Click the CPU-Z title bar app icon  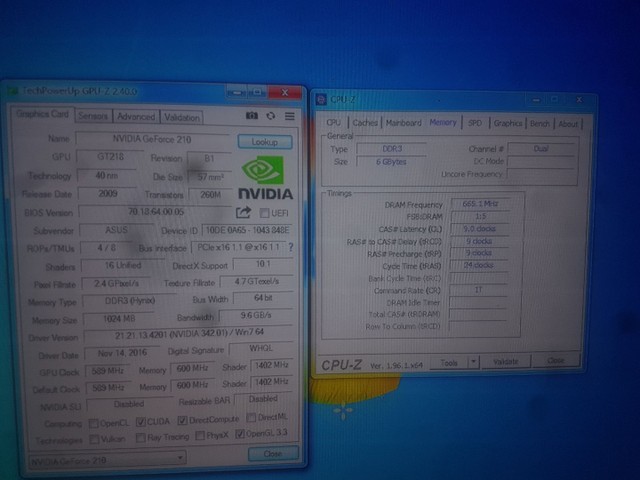click(x=321, y=99)
